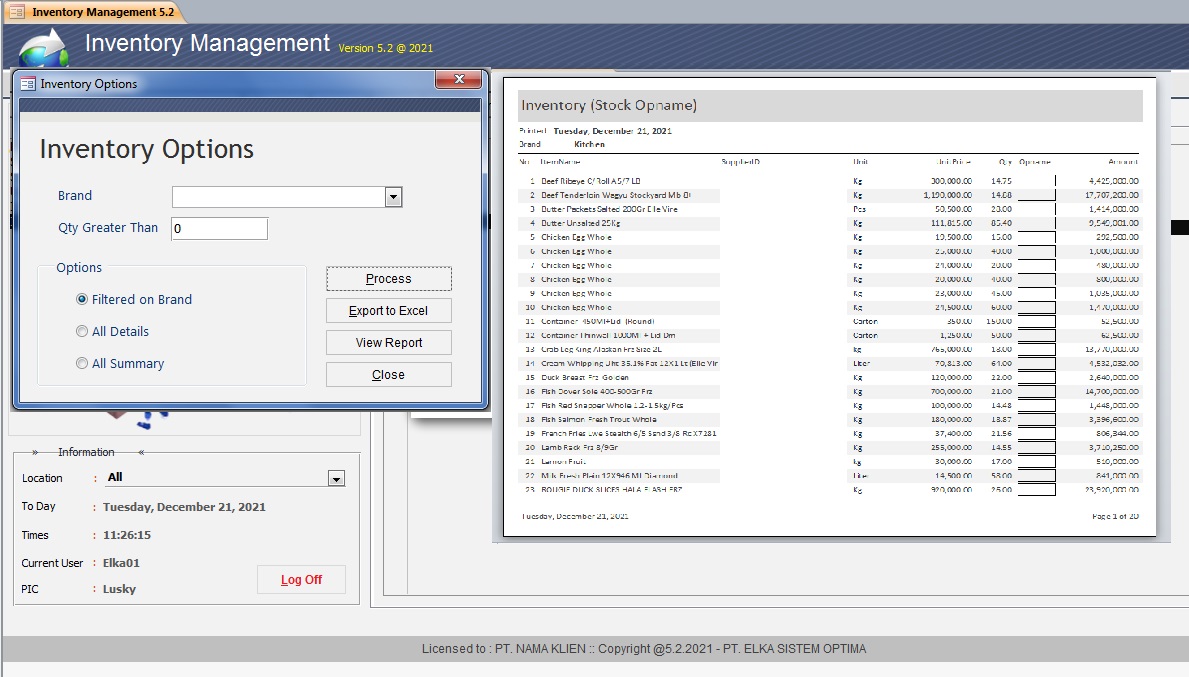This screenshot has height=677, width=1189.
Task: Click the Close button in the dialog
Action: tap(388, 374)
